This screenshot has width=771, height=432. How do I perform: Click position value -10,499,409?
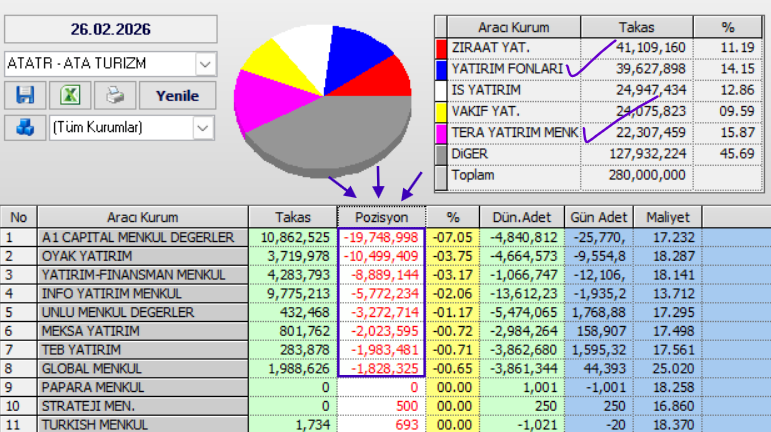381,256
